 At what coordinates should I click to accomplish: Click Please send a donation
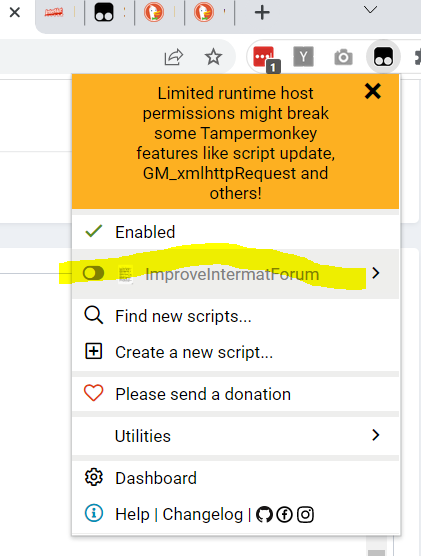[x=235, y=394]
